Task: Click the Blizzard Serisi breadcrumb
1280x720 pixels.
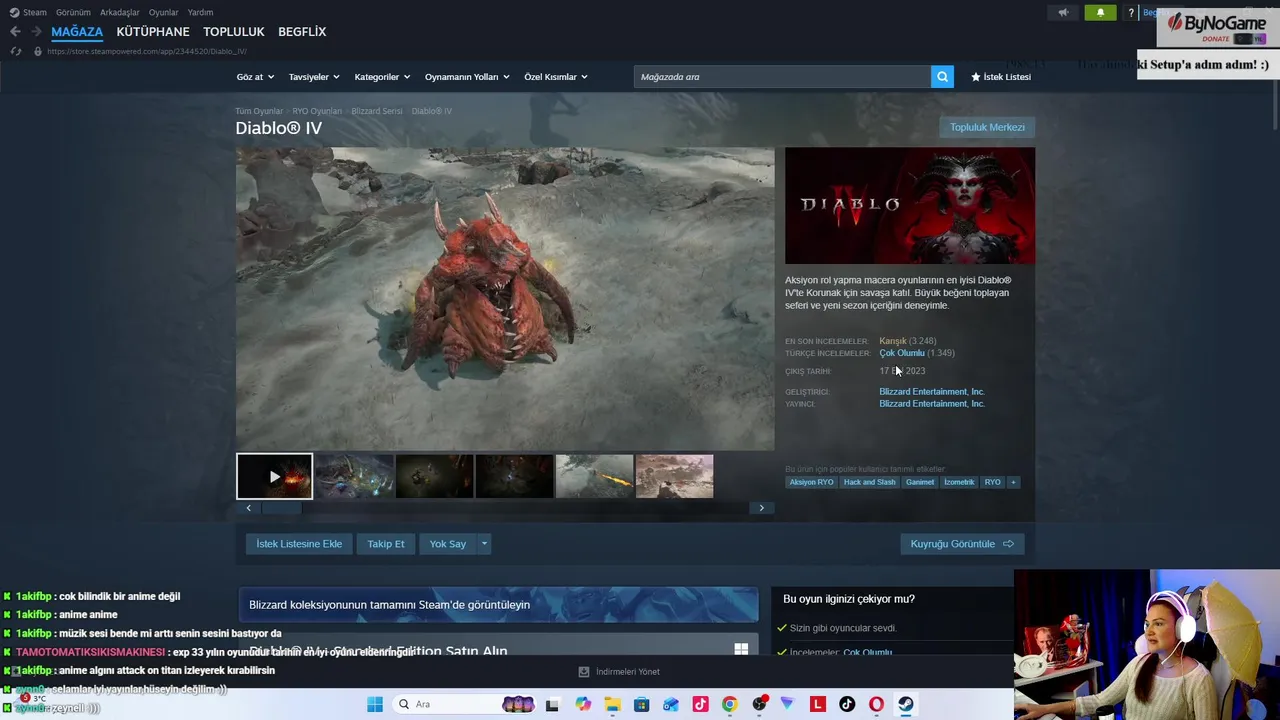Action: pos(377,111)
